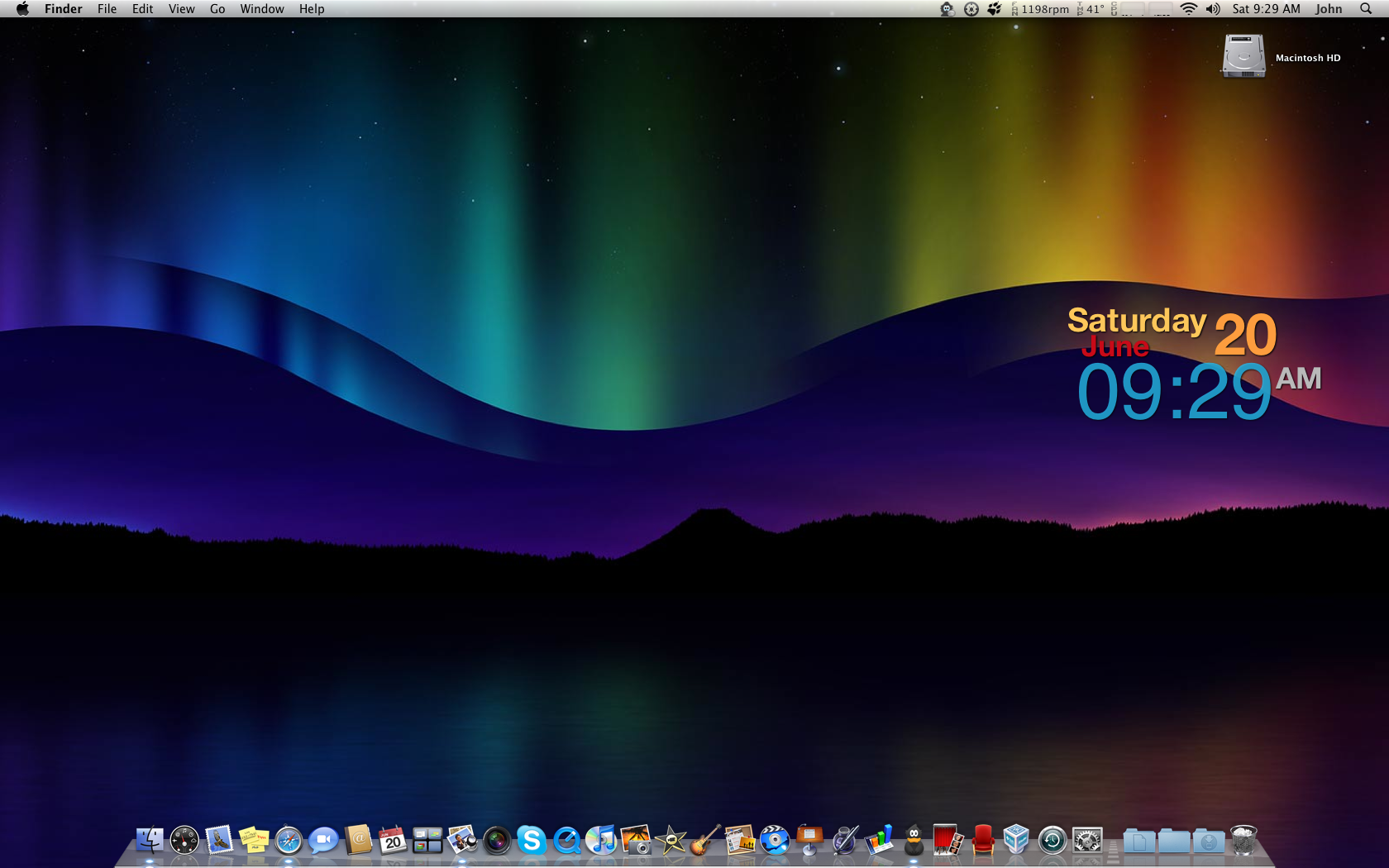The width and height of the screenshot is (1389, 868).
Task: Open the iCal calendar icon
Action: coord(393,841)
